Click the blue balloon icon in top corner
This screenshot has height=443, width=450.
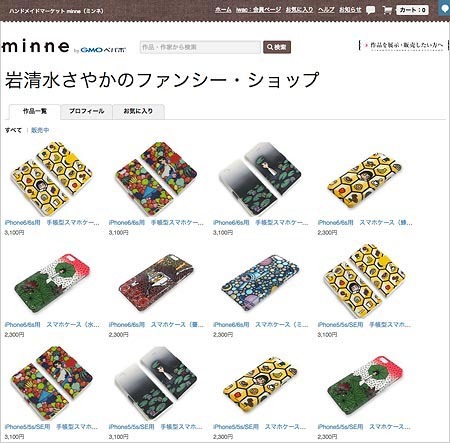pos(445,9)
